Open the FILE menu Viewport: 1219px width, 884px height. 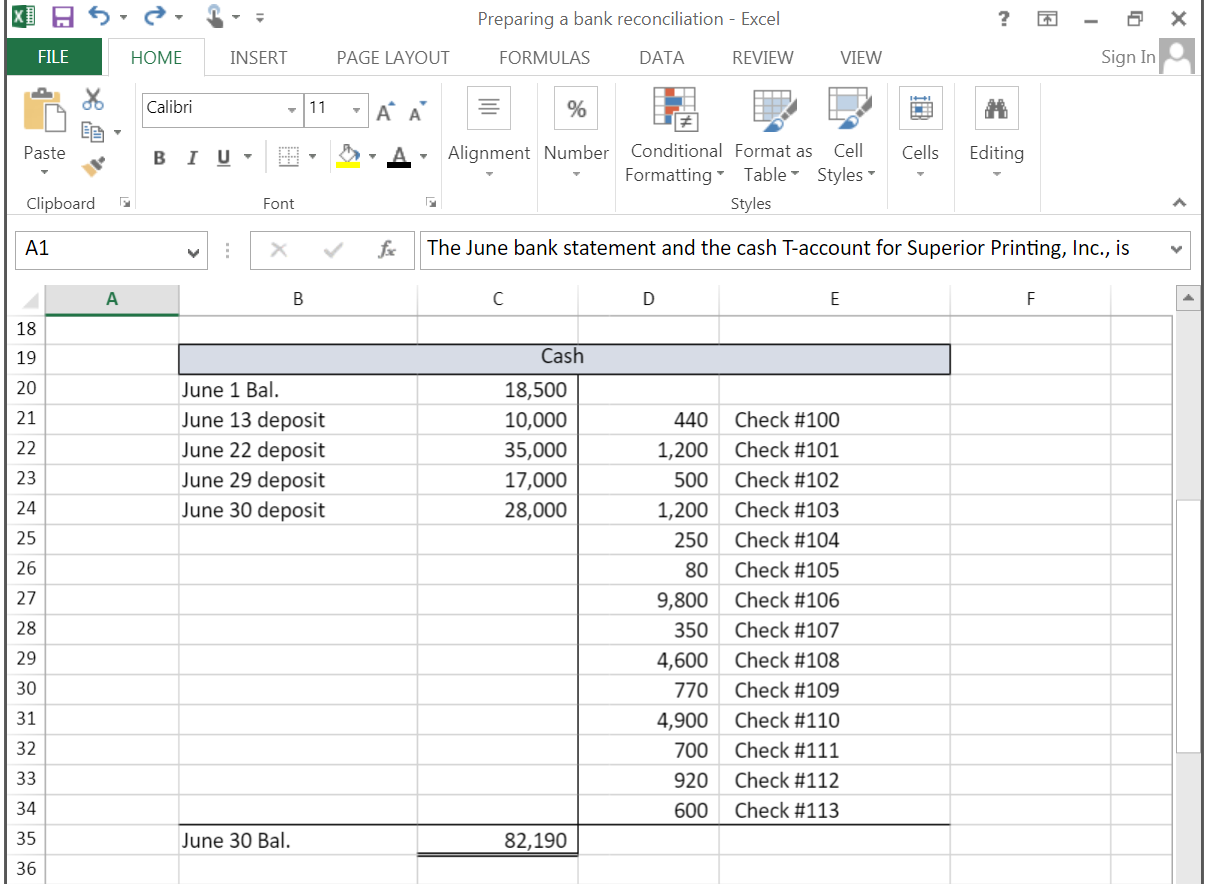pyautogui.click(x=53, y=57)
